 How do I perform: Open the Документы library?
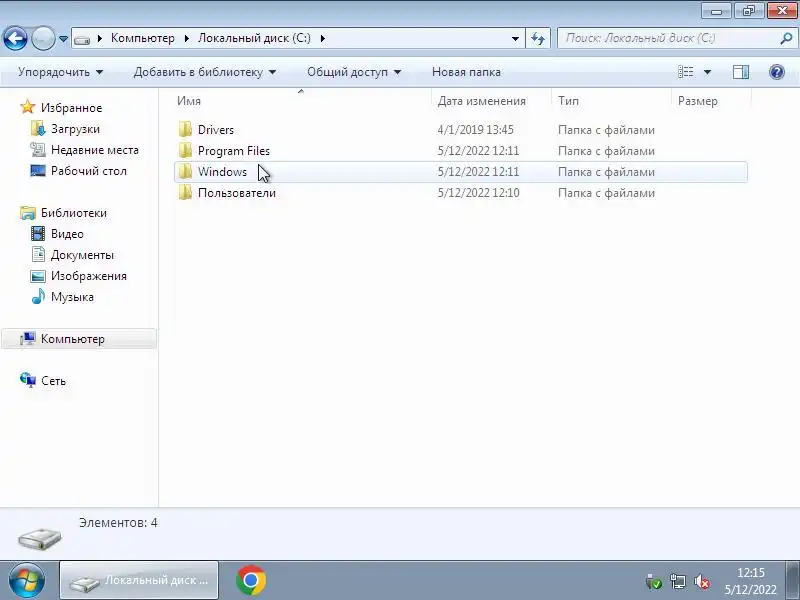coord(82,255)
